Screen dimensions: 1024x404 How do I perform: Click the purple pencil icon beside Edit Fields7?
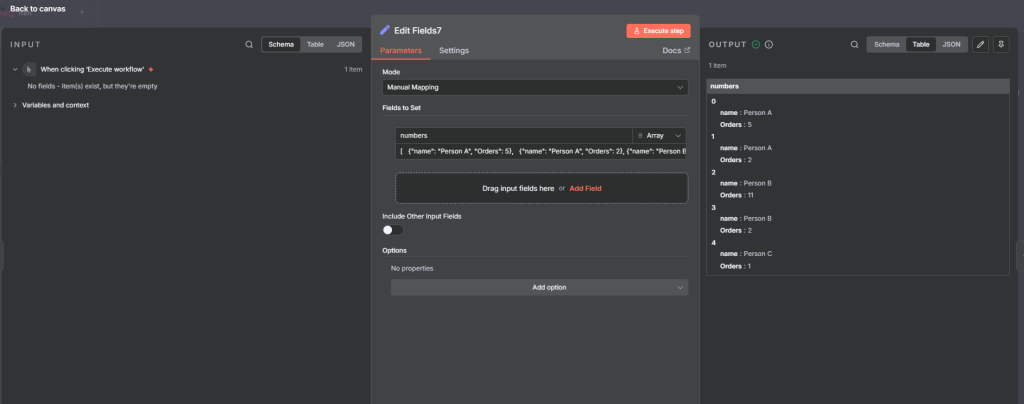point(385,31)
